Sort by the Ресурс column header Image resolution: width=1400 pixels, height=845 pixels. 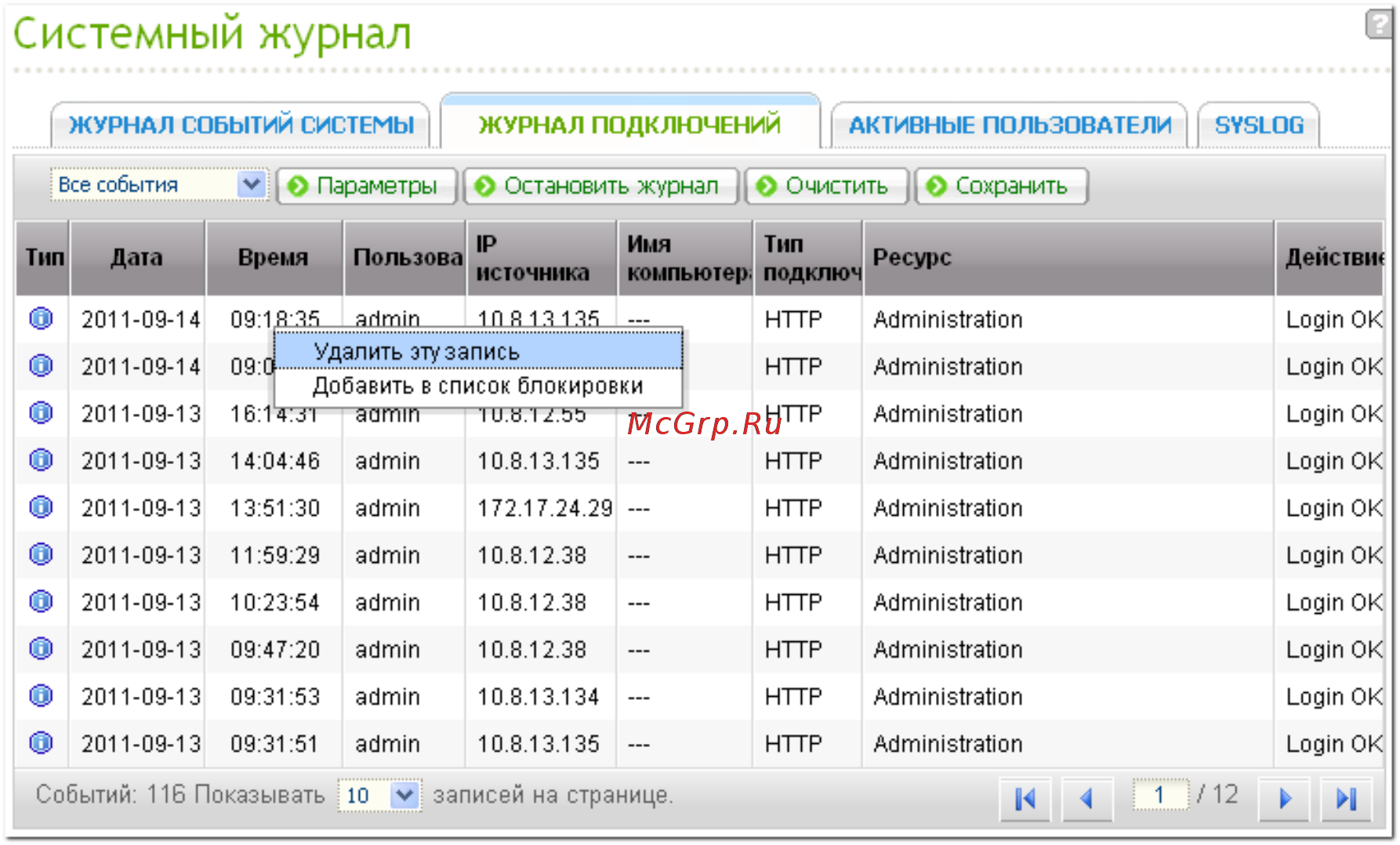pyautogui.click(x=1069, y=257)
